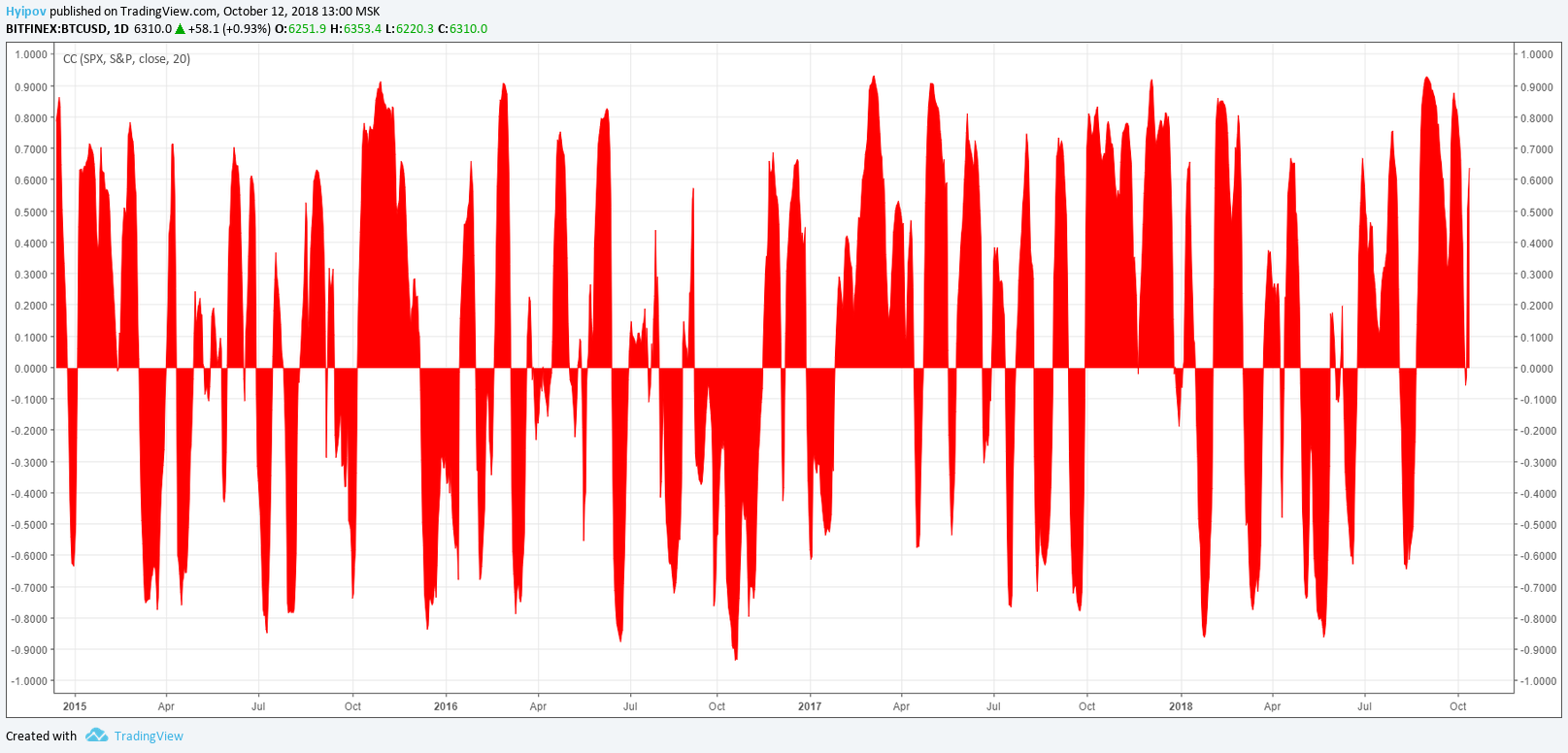Click the +58.1 (+0.93%) change text
Viewport: 1568px width, 753px height.
click(229, 29)
